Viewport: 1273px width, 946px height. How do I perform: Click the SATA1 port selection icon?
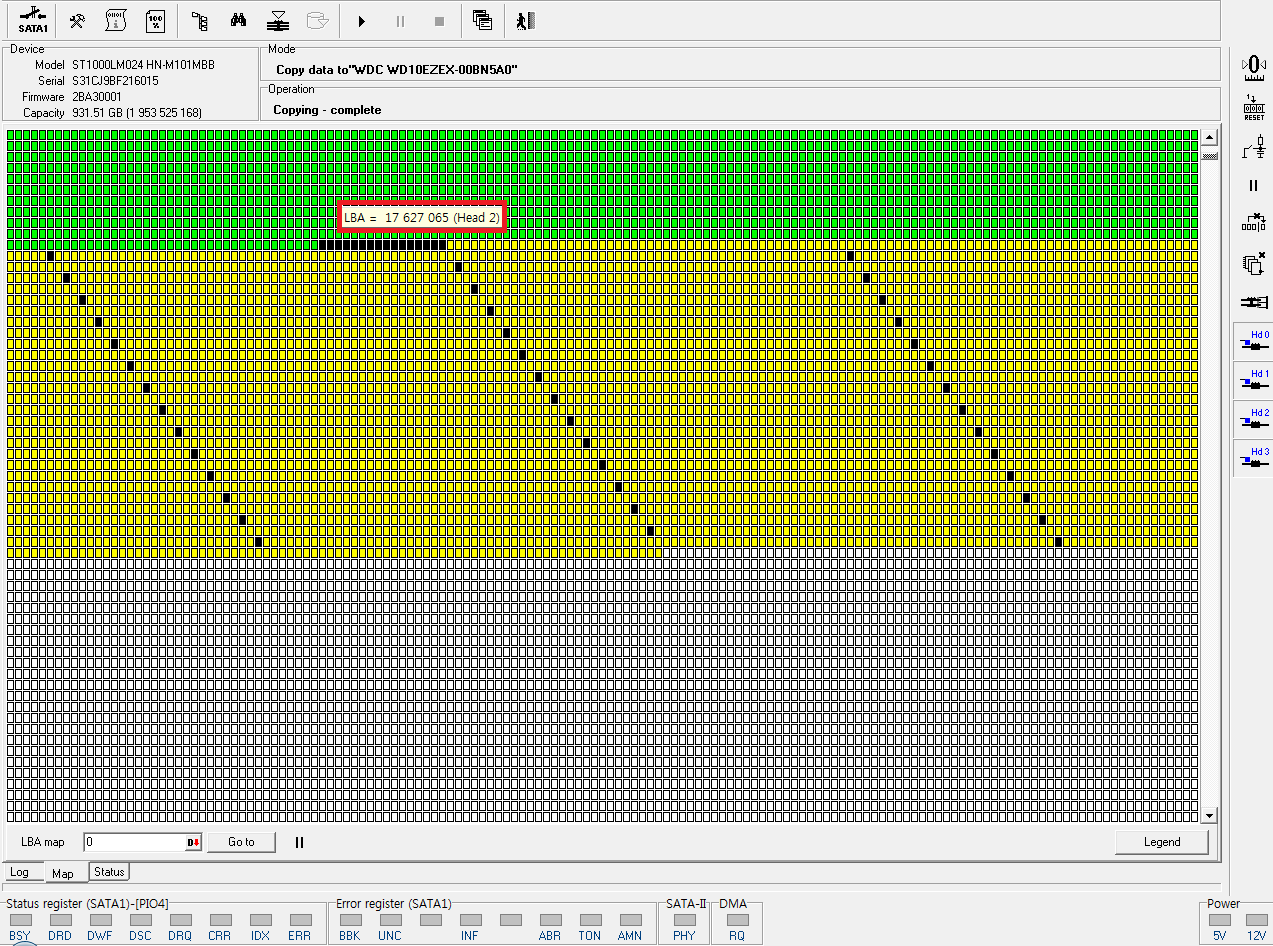click(x=33, y=19)
